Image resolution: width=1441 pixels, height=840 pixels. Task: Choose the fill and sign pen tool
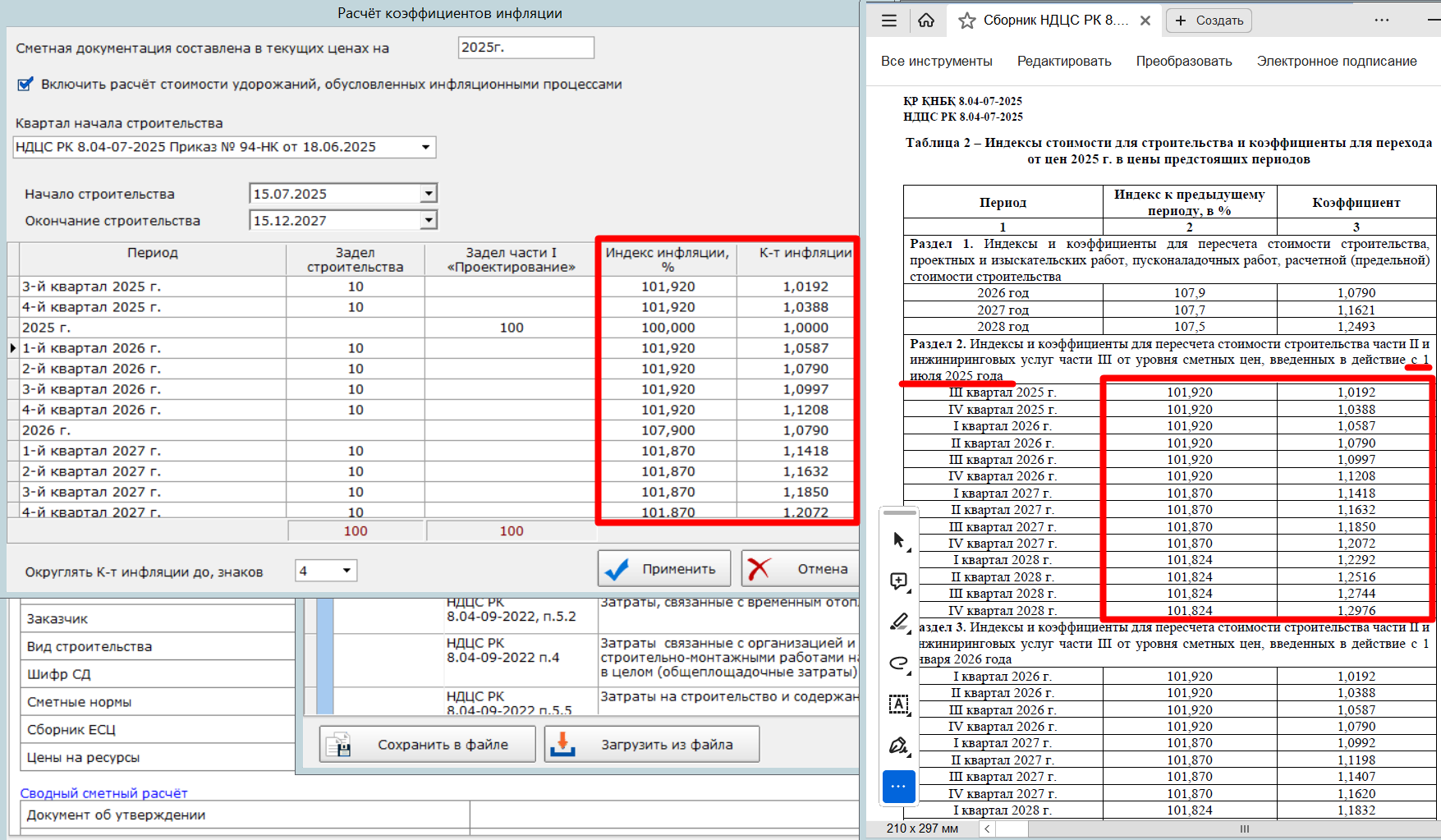(899, 746)
